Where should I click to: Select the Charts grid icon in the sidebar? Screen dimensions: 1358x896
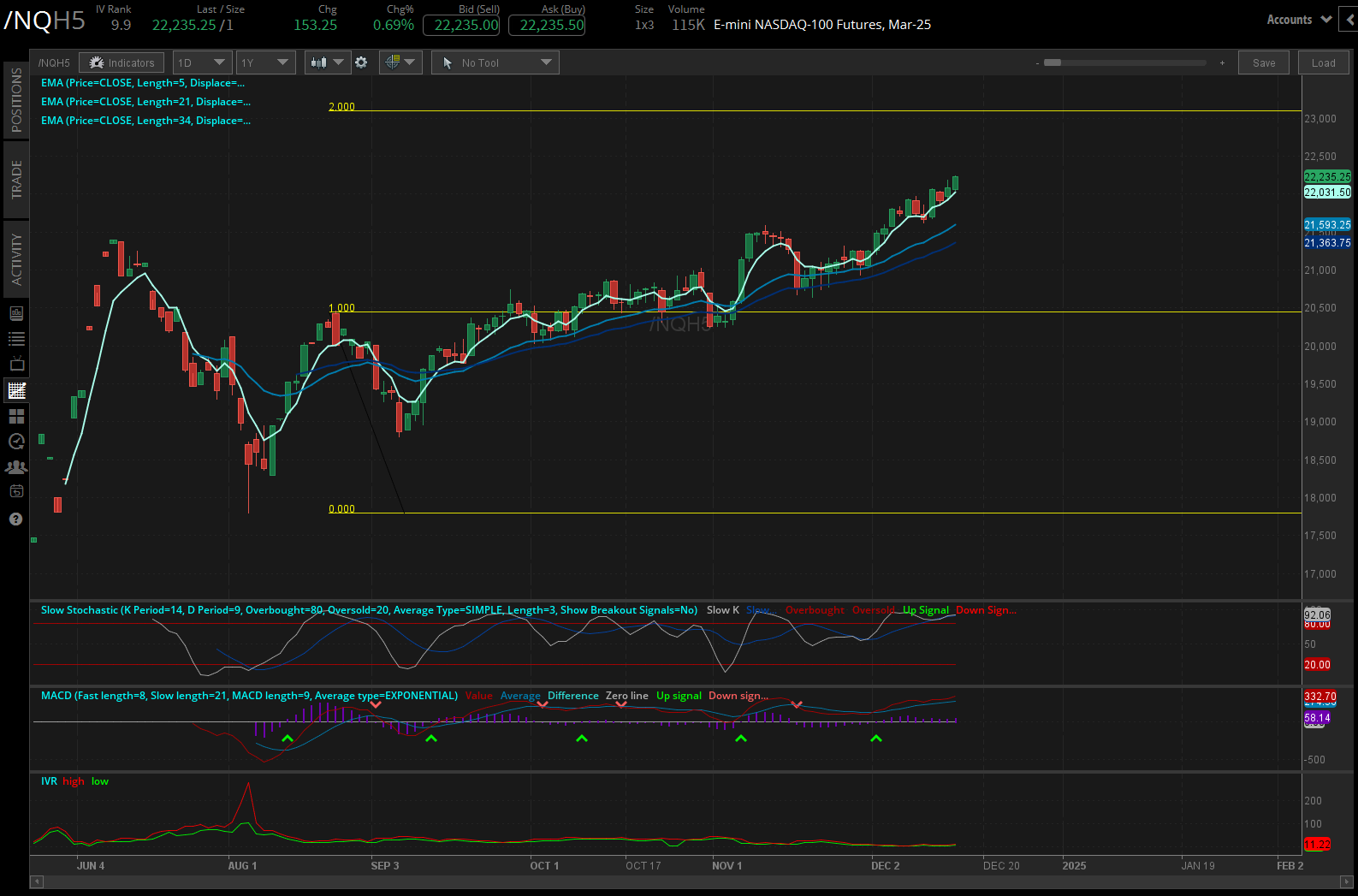tap(16, 390)
